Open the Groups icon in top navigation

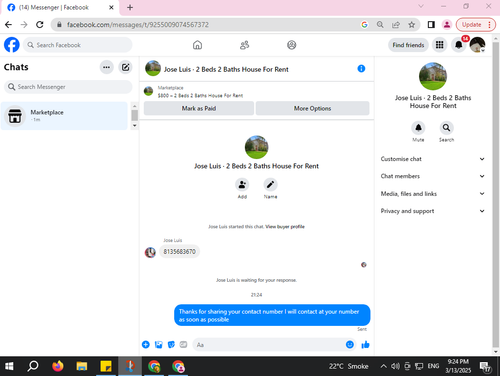point(292,45)
